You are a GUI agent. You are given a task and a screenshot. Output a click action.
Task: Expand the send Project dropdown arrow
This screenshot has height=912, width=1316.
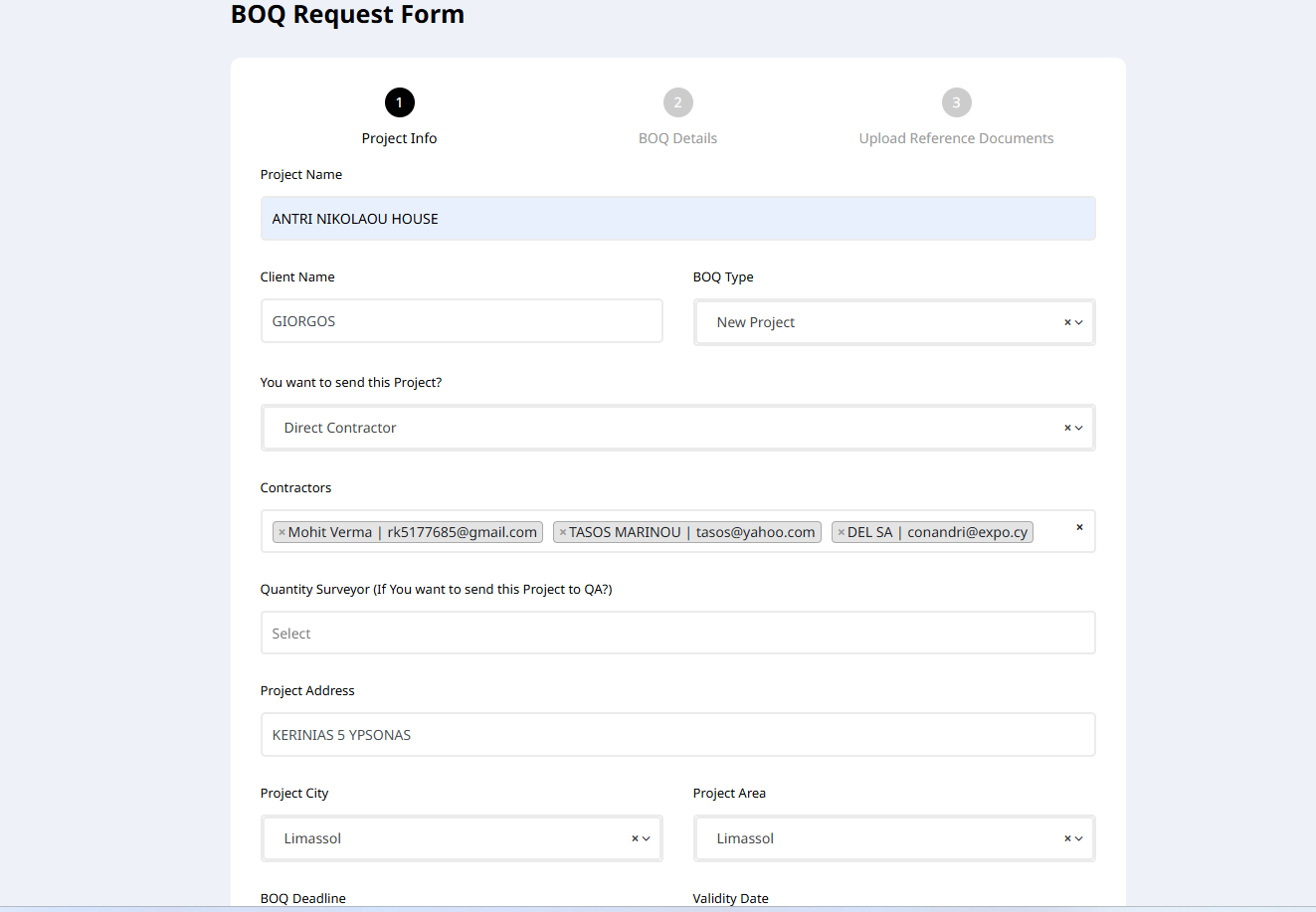[x=1079, y=428]
